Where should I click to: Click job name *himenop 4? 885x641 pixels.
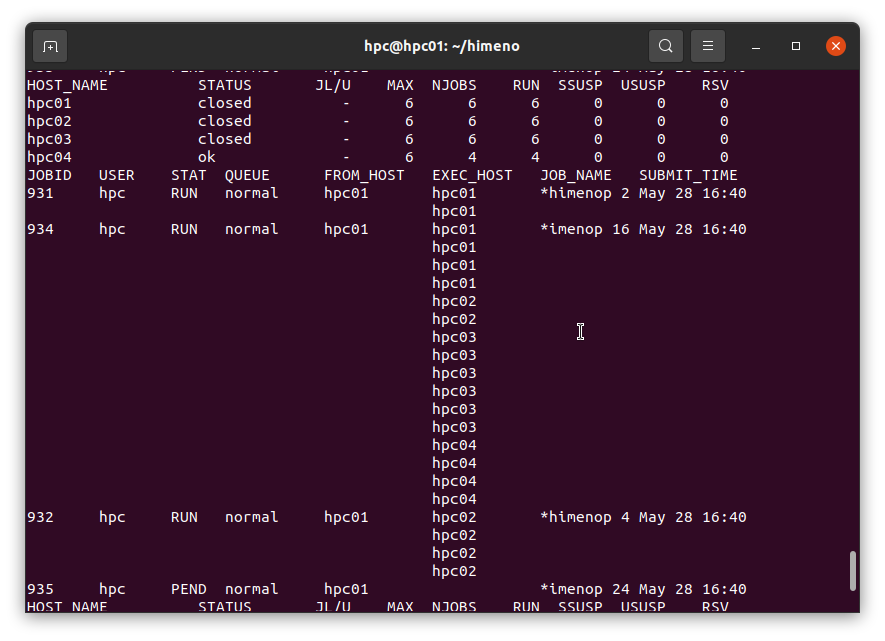tap(585, 517)
